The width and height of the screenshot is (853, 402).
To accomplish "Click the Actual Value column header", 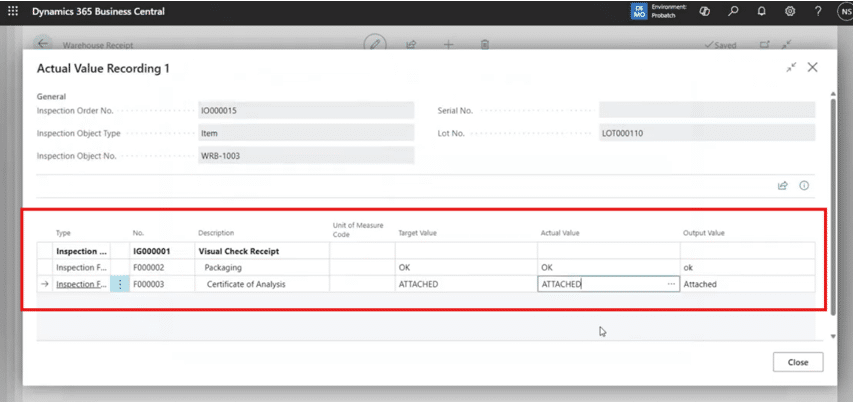I will (x=560, y=233).
